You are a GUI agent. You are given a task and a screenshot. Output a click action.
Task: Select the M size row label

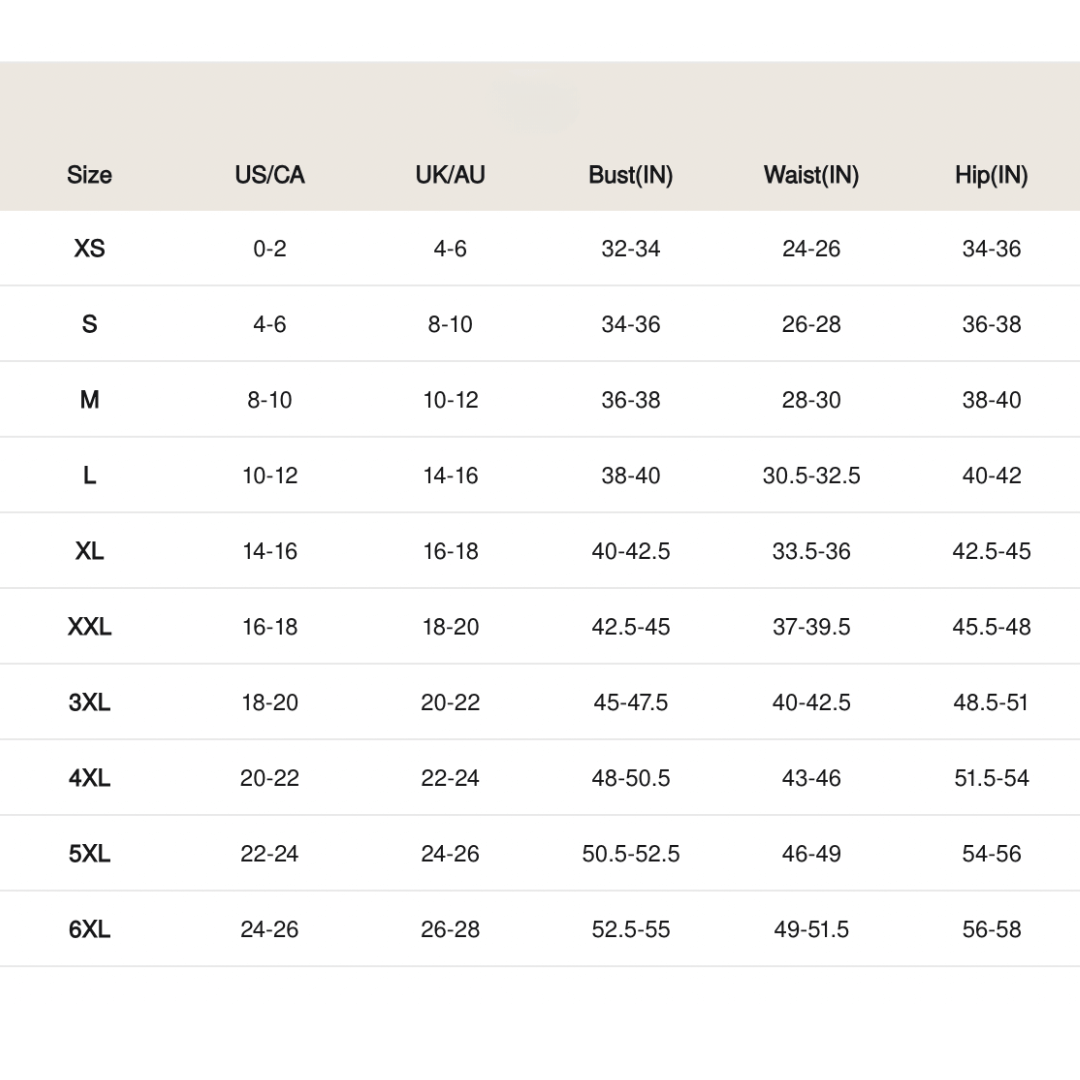89,400
